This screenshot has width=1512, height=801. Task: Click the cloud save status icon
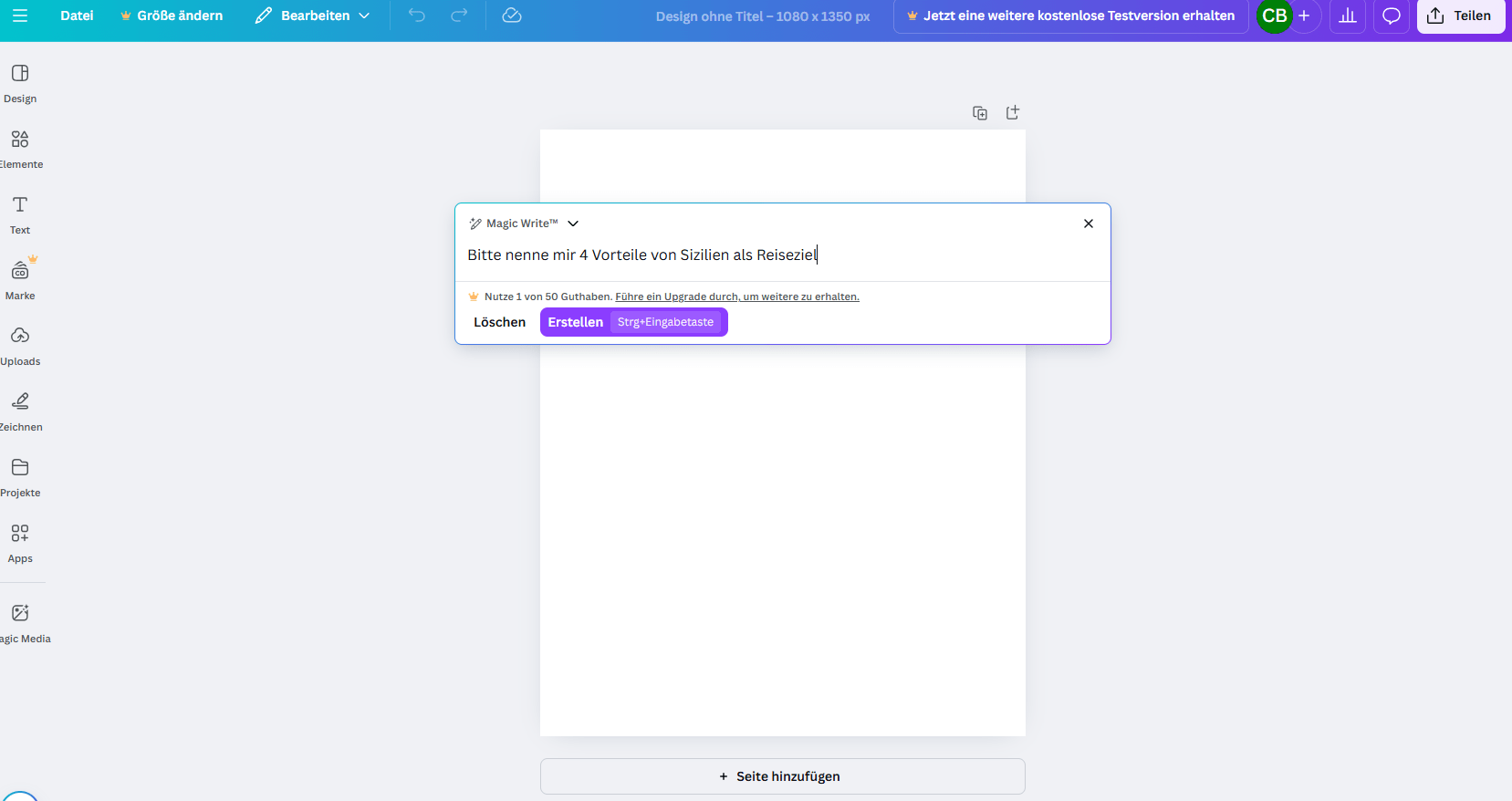click(x=512, y=16)
